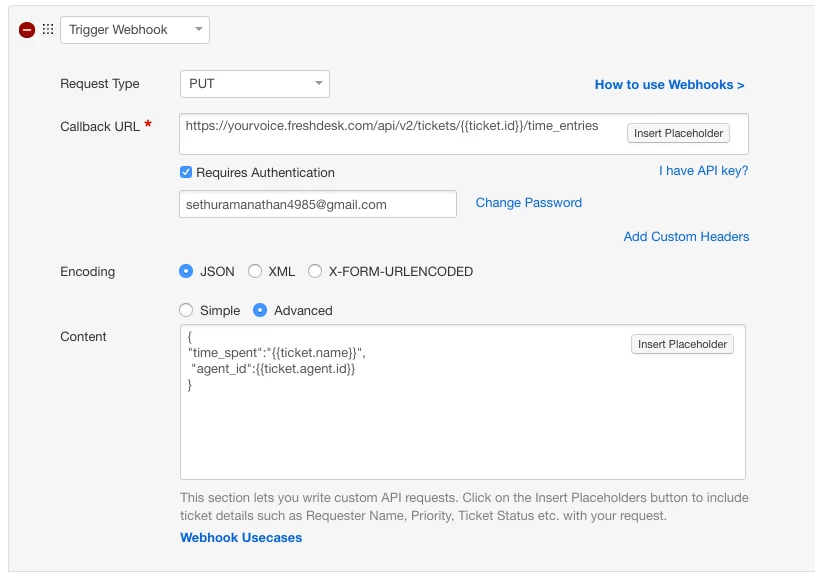Click the Callback URL label
The height and width of the screenshot is (572, 815).
coord(100,126)
